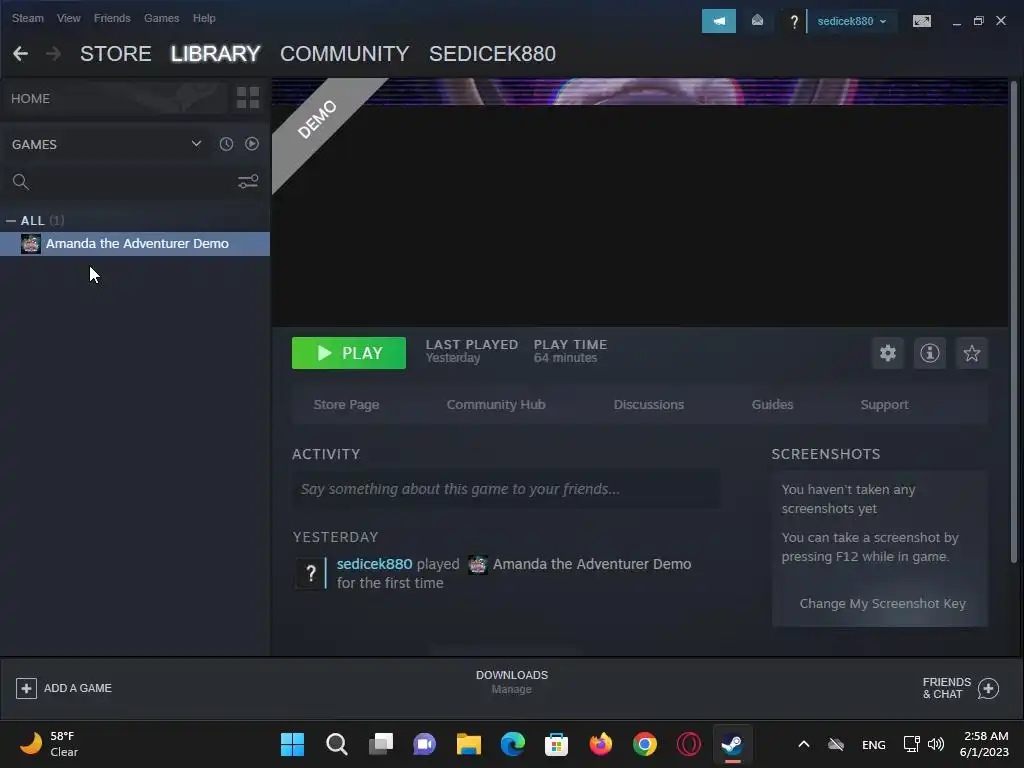Screen dimensions: 1024x768
Task: Open the Support link
Action: tap(884, 405)
